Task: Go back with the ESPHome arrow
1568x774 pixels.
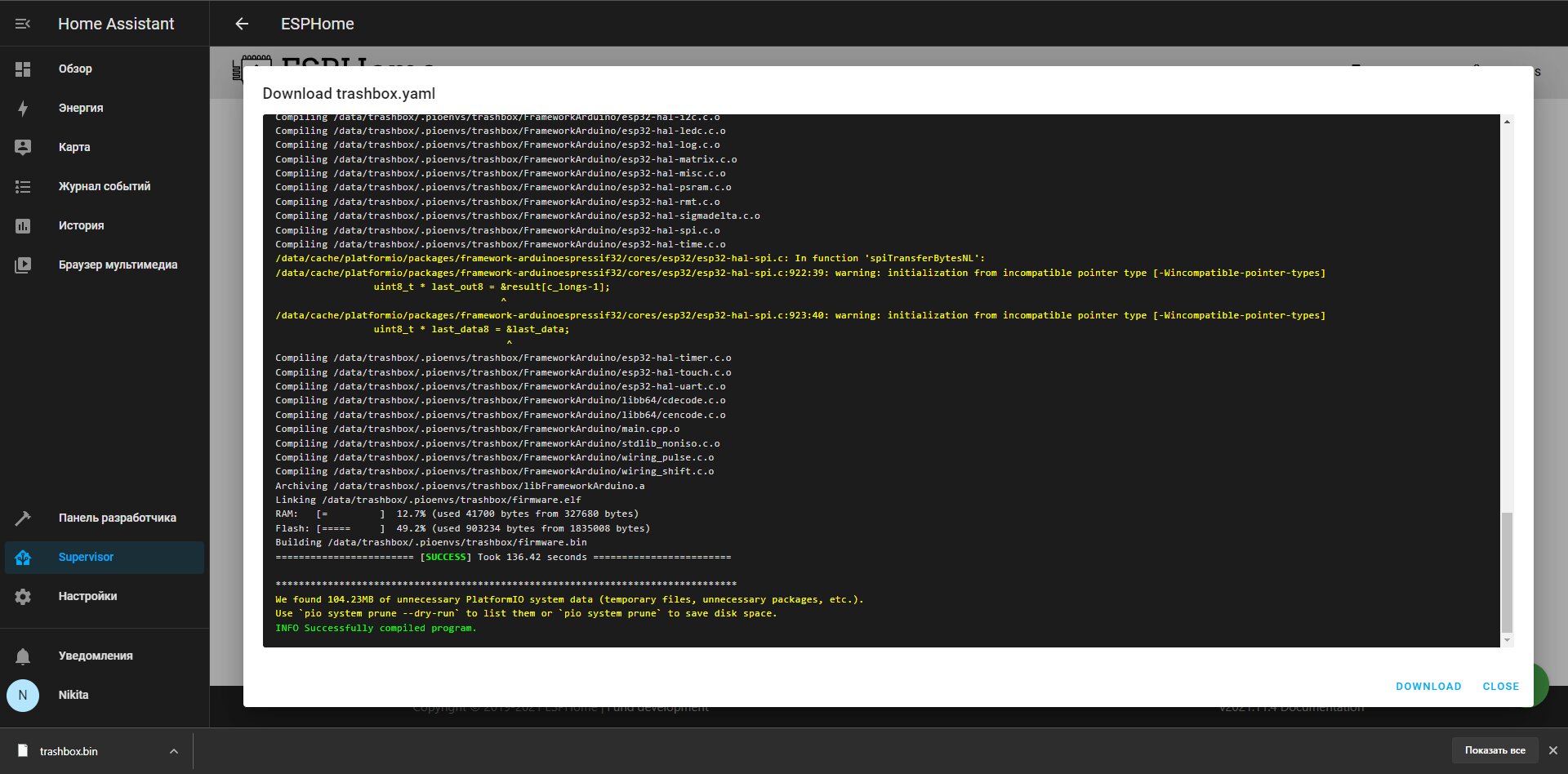Action: click(x=242, y=24)
